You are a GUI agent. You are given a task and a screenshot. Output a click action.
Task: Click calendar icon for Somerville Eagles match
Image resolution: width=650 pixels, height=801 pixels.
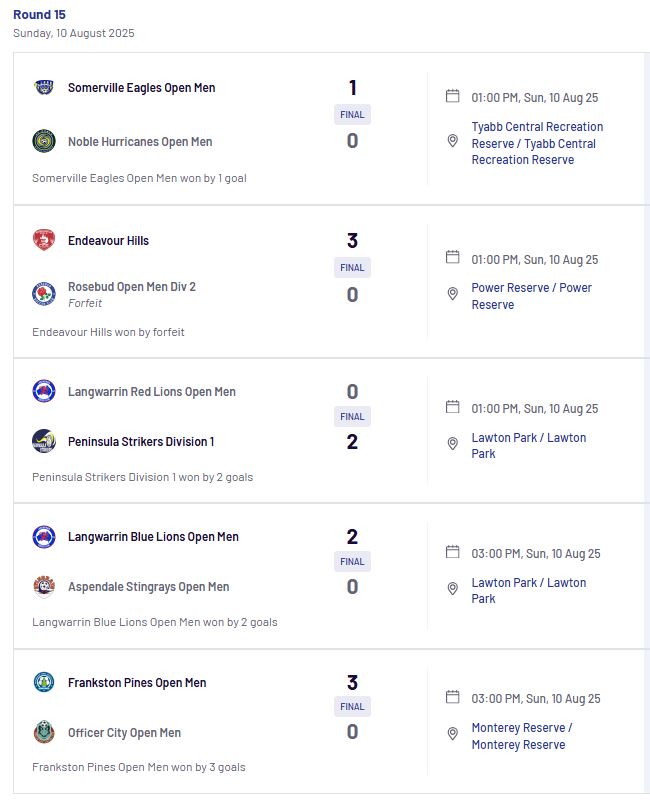[452, 96]
